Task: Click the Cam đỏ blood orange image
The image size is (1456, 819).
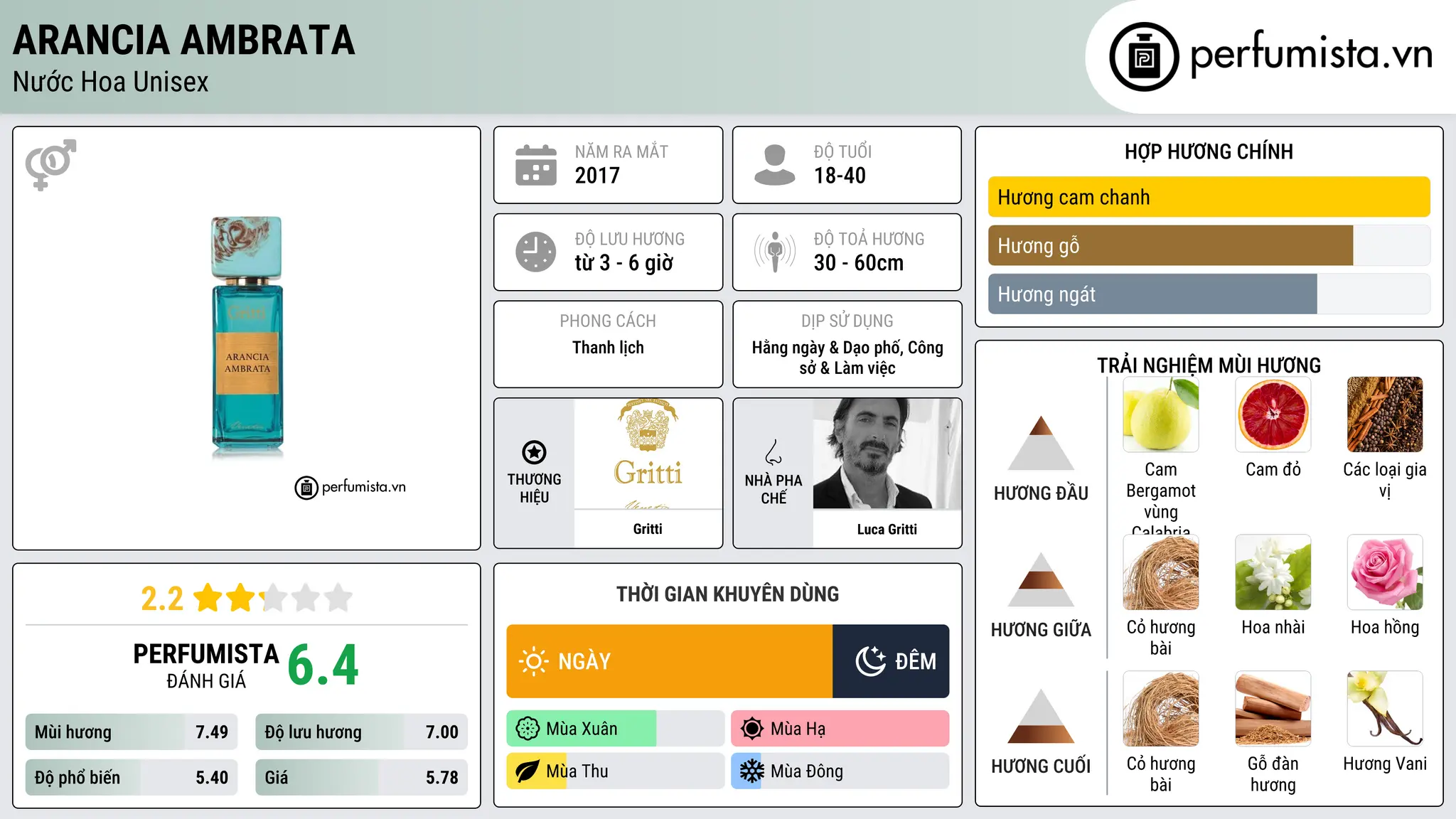Action: (1273, 414)
